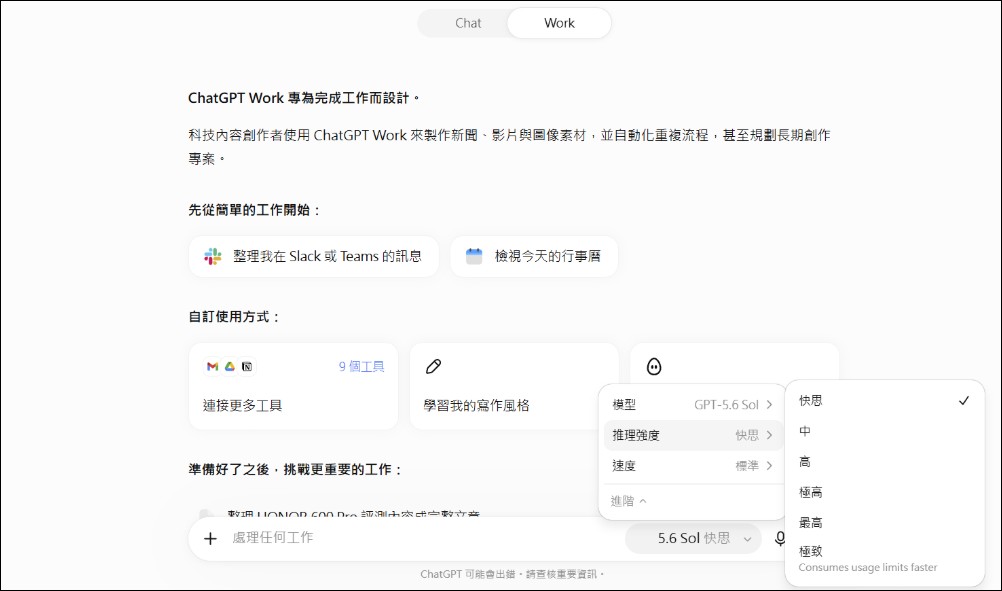The width and height of the screenshot is (1002, 591).
Task: Open 檢視今天的行事曆 suggestion
Action: [534, 256]
